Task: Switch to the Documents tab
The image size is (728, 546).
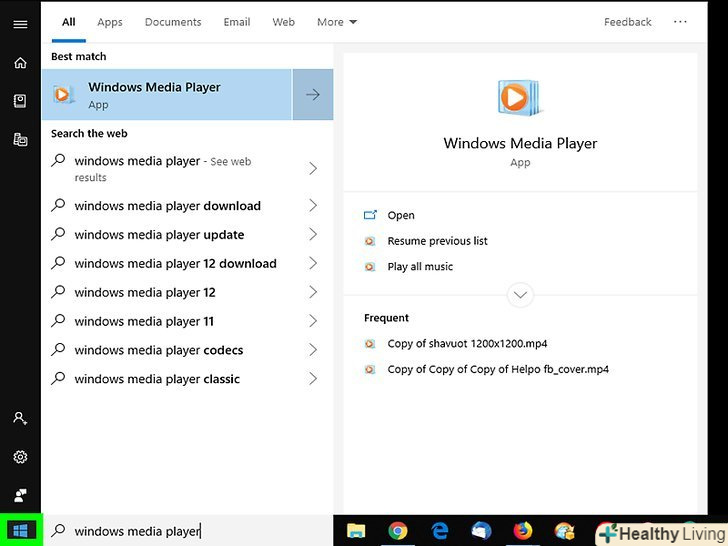Action: click(171, 22)
